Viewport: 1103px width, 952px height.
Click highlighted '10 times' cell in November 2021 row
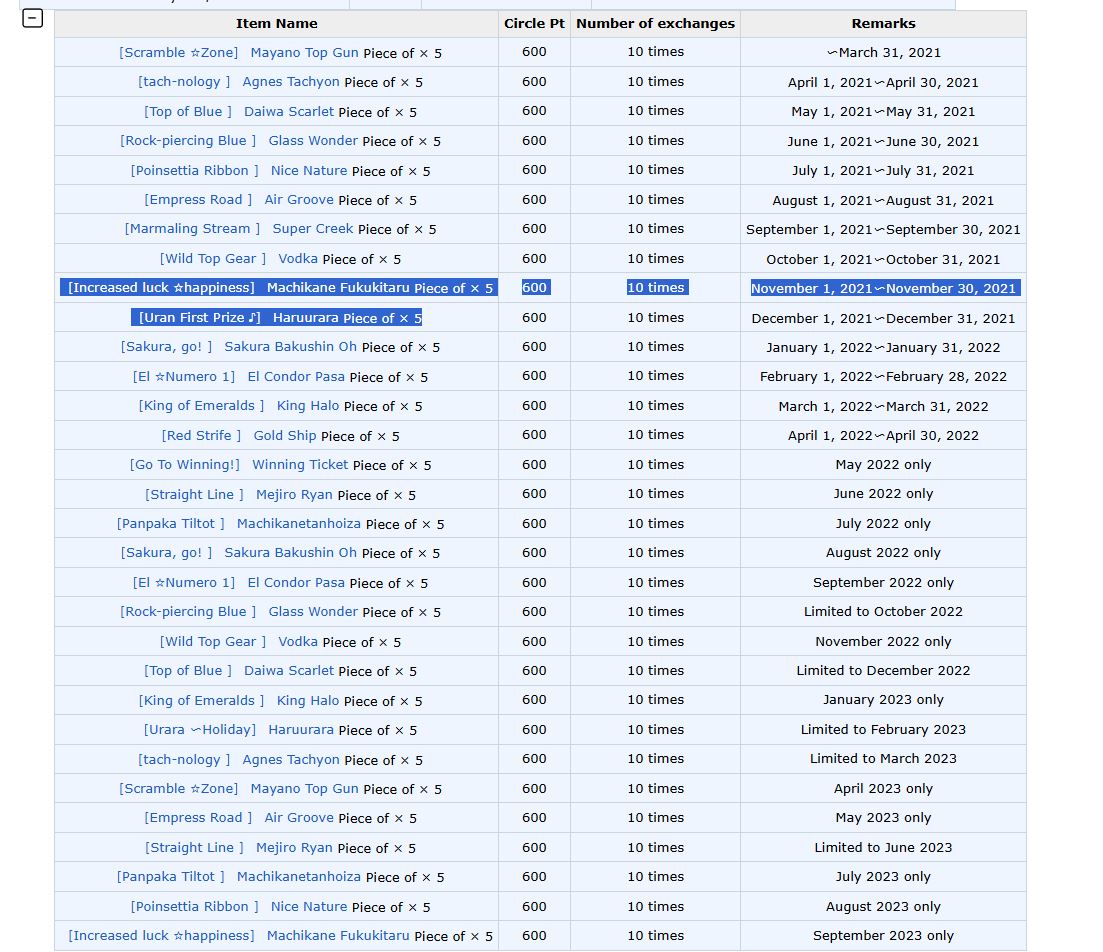point(656,288)
